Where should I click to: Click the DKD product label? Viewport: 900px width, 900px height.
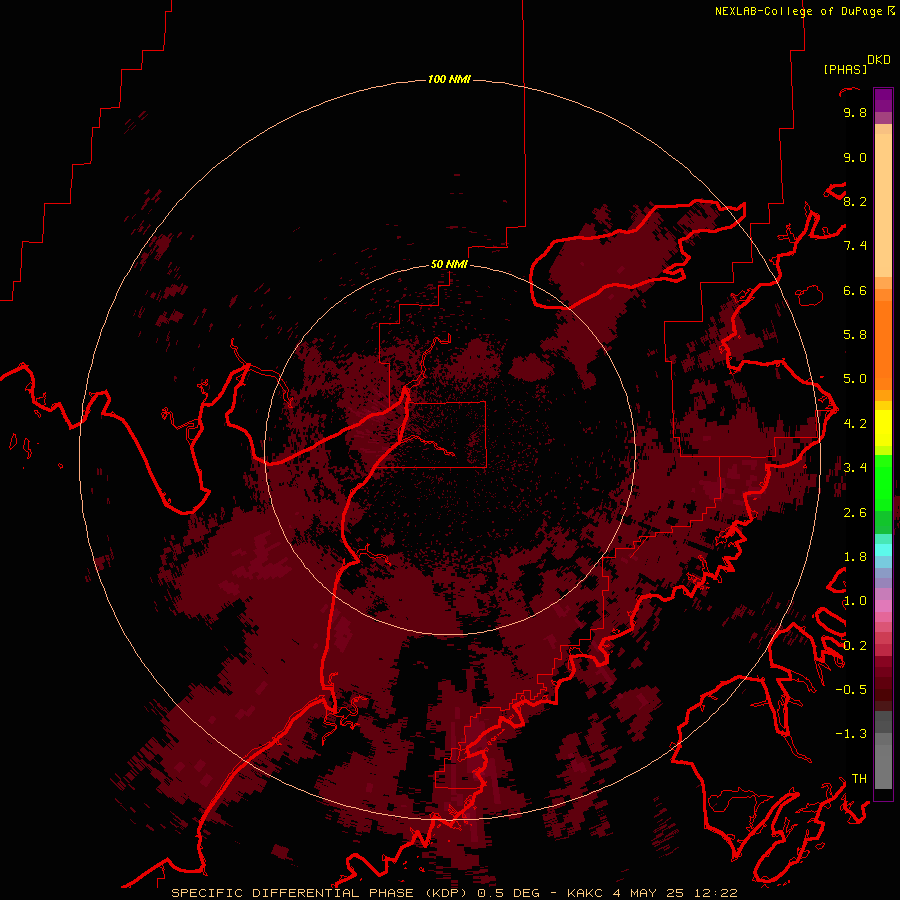(878, 60)
